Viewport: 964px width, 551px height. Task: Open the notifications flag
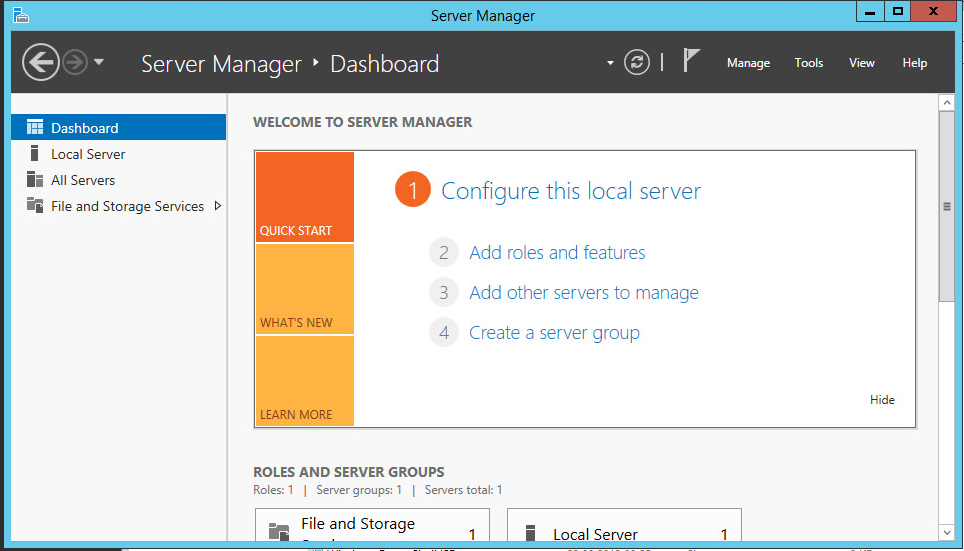click(x=691, y=60)
